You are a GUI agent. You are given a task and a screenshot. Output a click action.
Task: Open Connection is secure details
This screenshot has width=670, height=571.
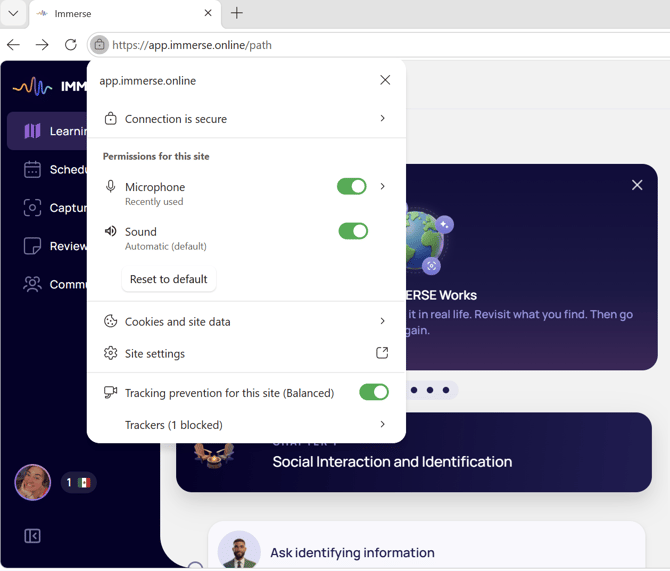(246, 118)
